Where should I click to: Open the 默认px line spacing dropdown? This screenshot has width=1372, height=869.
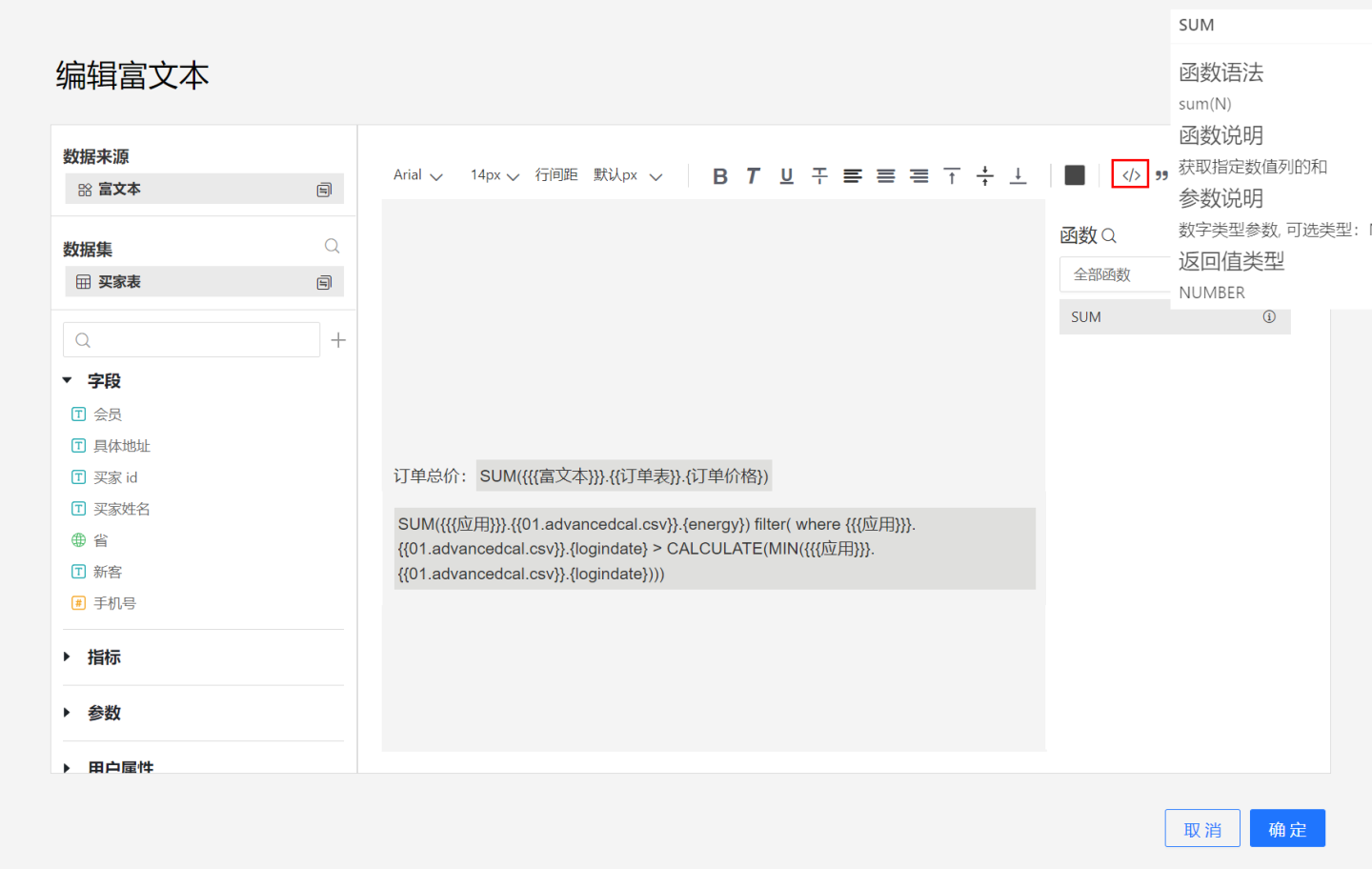point(627,175)
